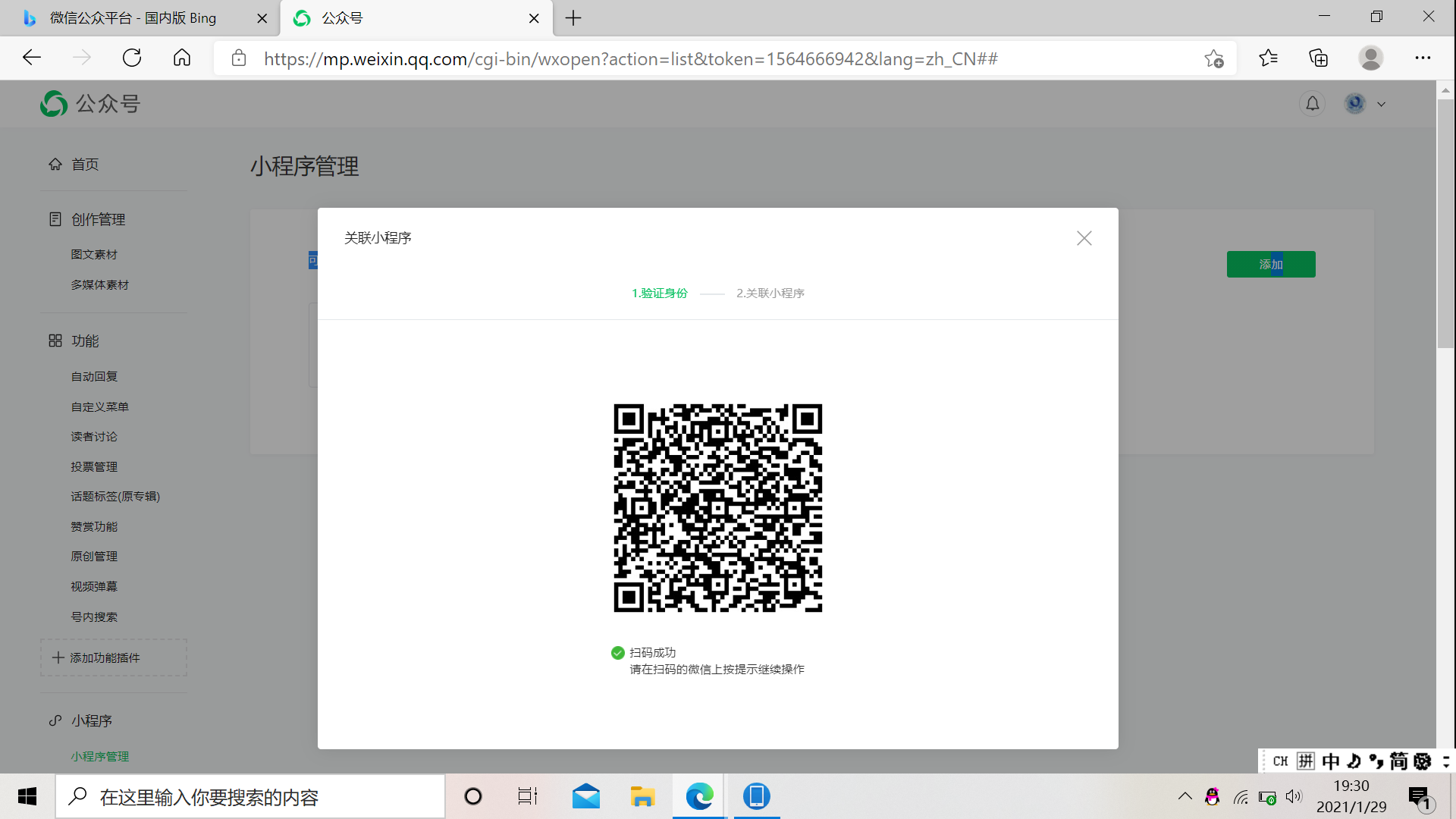The height and width of the screenshot is (819, 1456).
Task: Click the browser profile avatar icon
Action: pos(1370,58)
